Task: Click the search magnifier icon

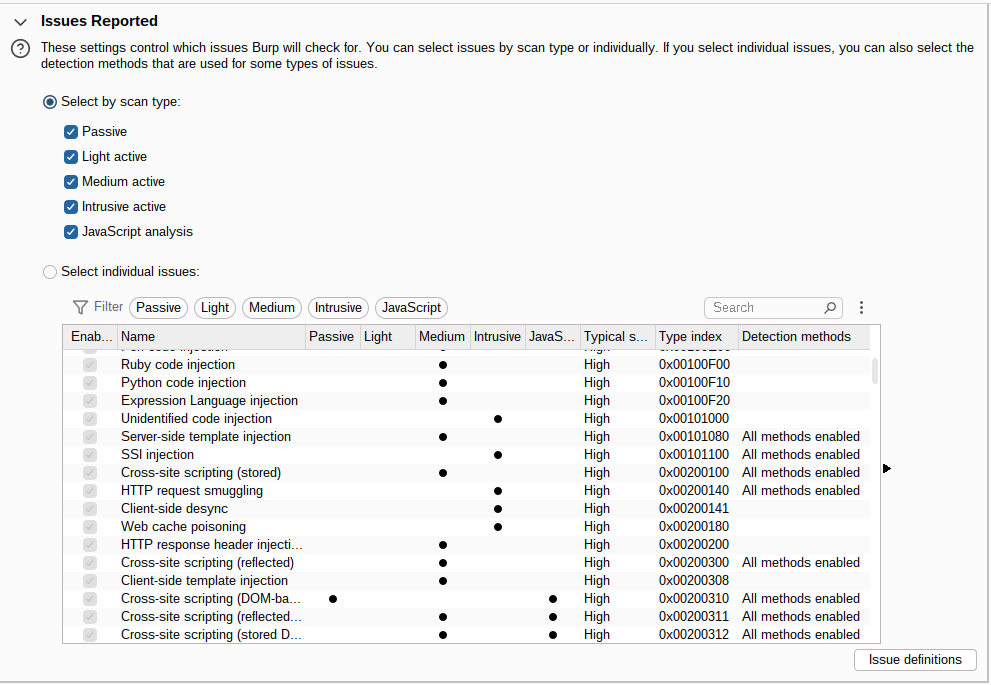Action: tap(830, 307)
